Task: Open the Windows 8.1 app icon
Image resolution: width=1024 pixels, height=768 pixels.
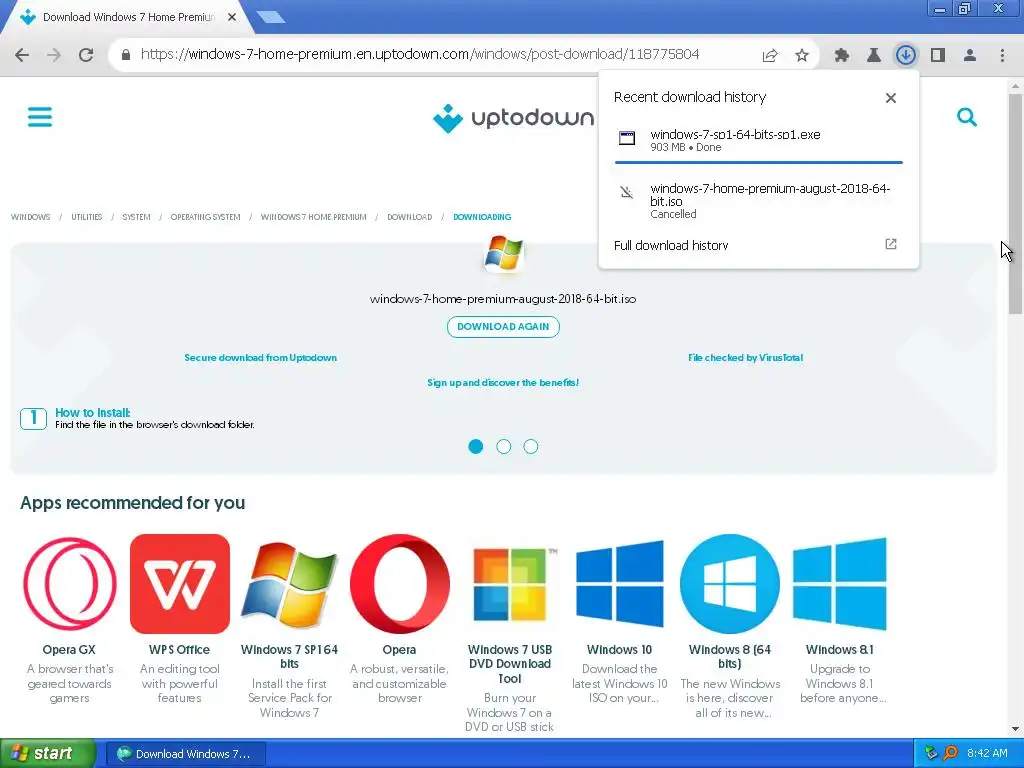Action: (840, 584)
